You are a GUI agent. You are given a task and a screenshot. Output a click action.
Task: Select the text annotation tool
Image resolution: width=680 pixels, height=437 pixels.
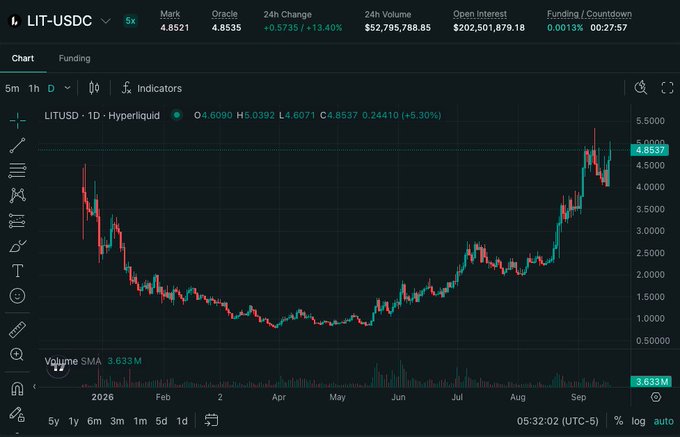(x=17, y=271)
